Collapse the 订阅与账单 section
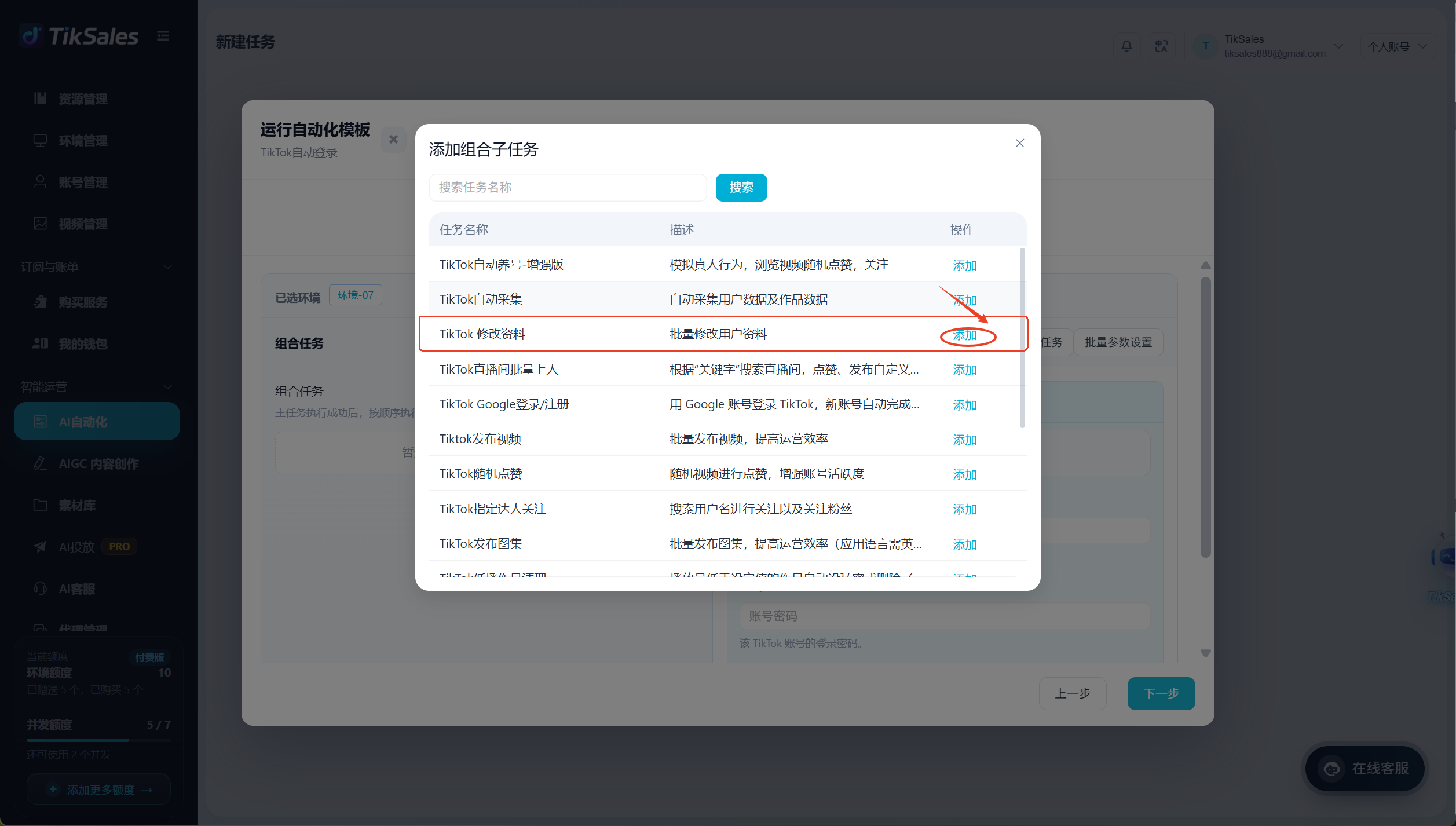 [x=168, y=267]
